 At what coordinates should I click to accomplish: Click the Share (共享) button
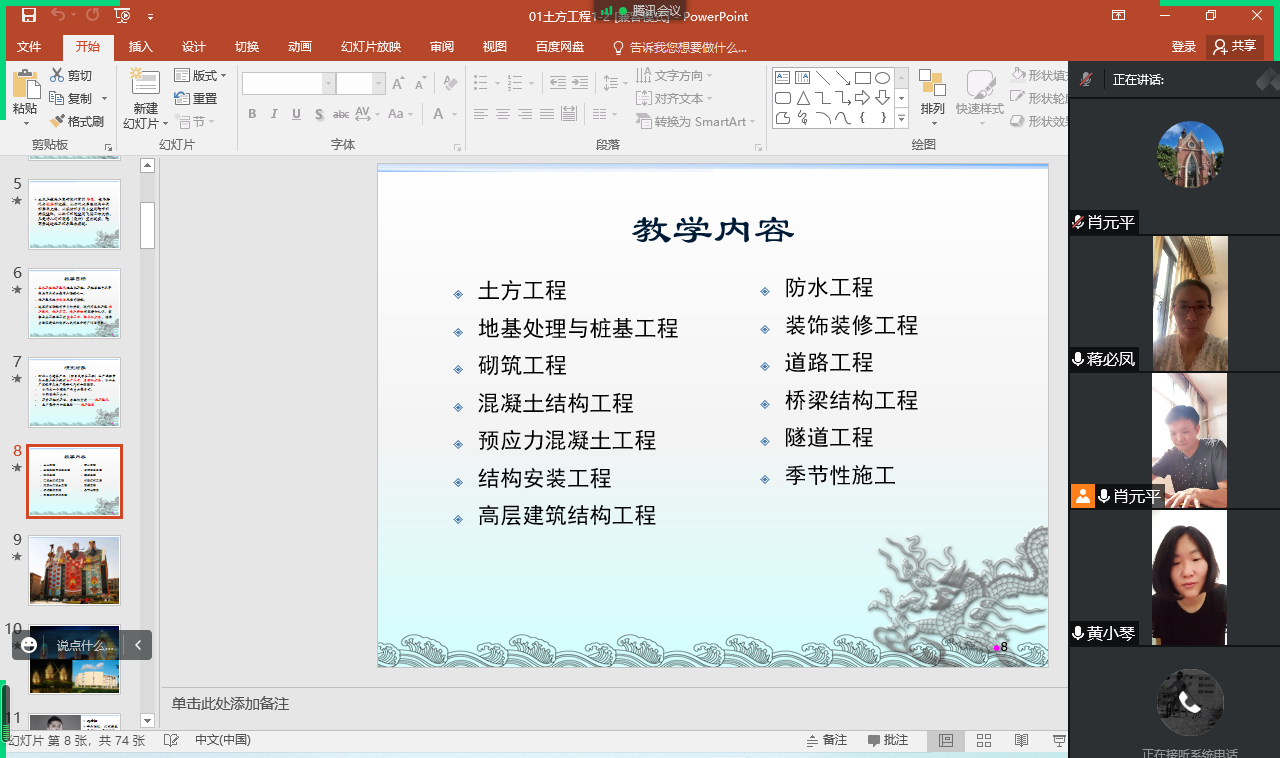1234,46
